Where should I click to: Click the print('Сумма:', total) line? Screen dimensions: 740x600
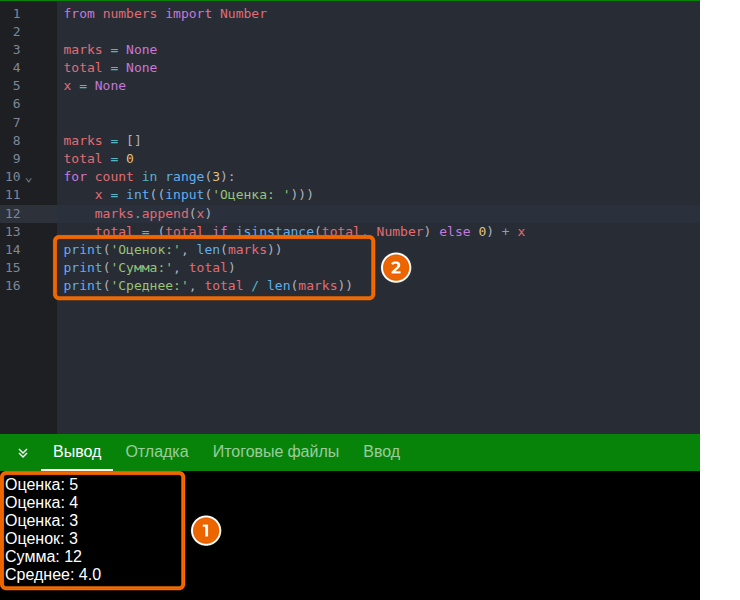pyautogui.click(x=149, y=268)
